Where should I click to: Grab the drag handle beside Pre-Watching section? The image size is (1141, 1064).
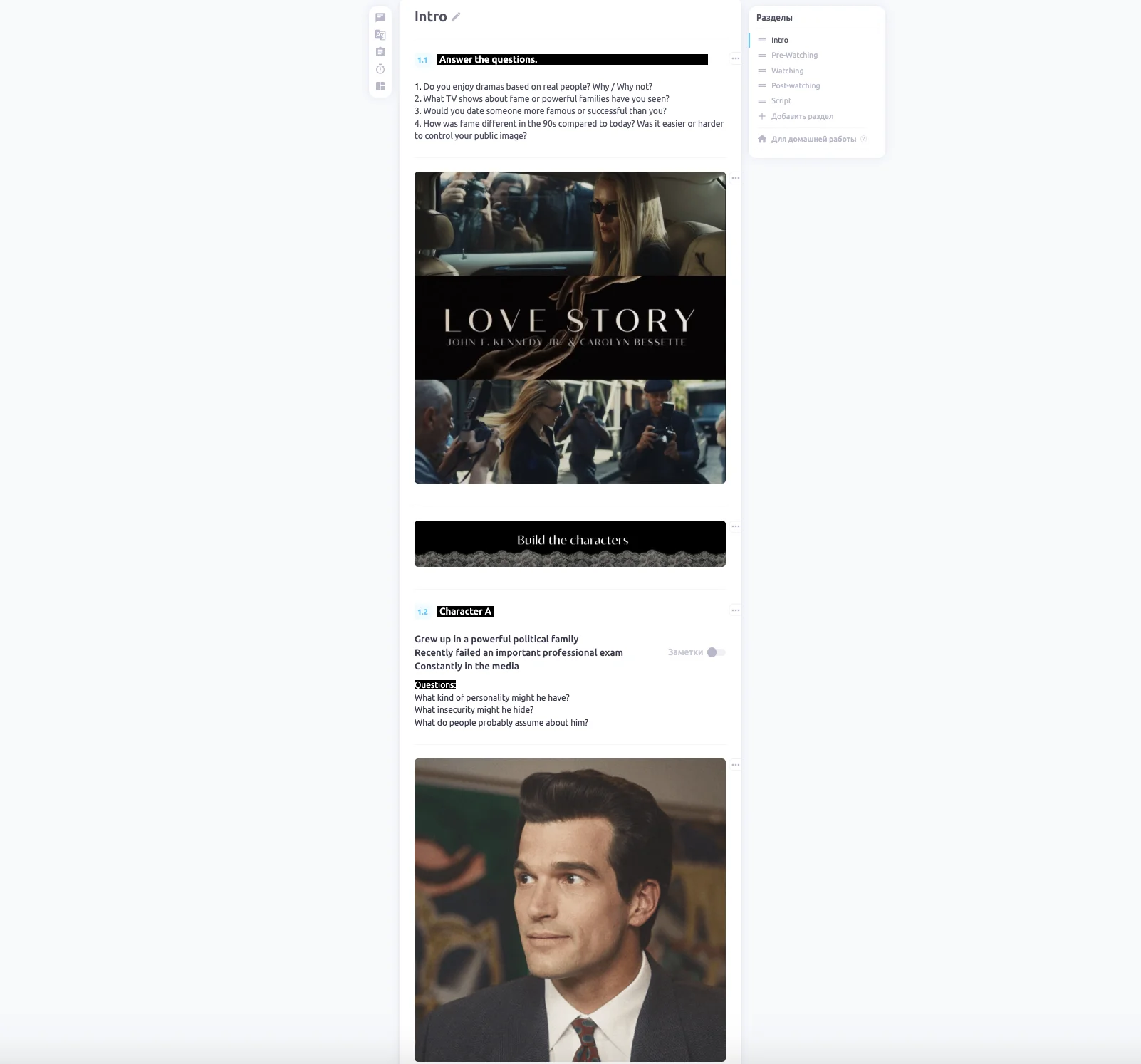click(x=762, y=55)
